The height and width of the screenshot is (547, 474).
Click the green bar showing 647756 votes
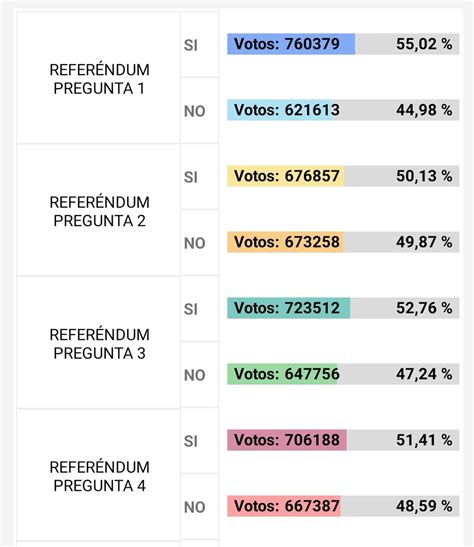click(282, 374)
